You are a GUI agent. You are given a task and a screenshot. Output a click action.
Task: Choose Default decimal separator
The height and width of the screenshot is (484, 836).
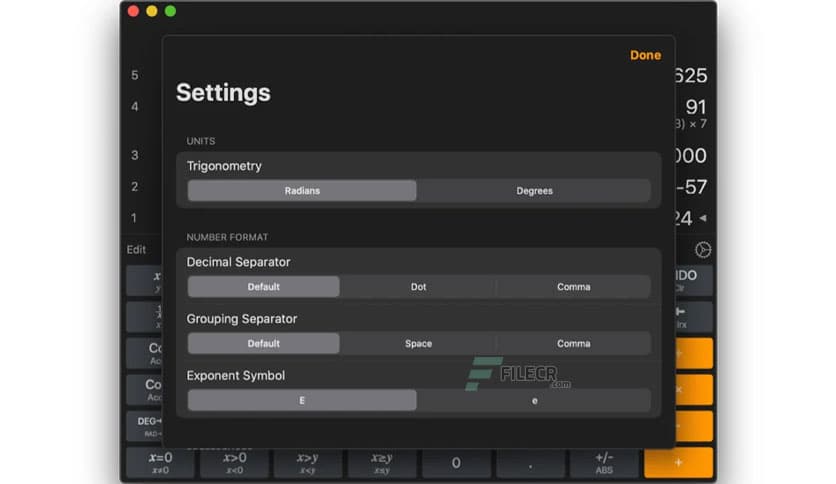click(x=263, y=287)
